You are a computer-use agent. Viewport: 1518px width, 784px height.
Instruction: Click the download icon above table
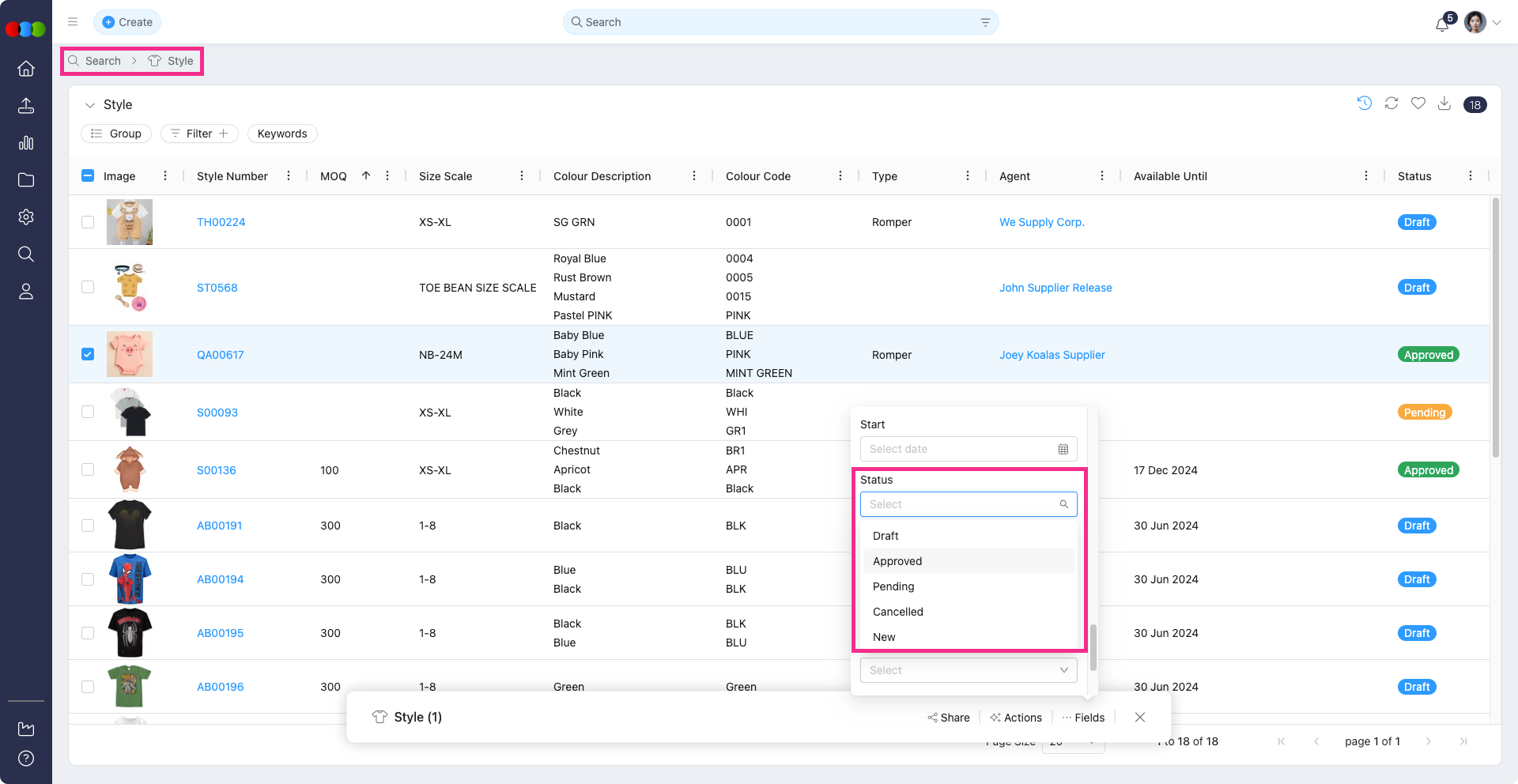click(1444, 104)
